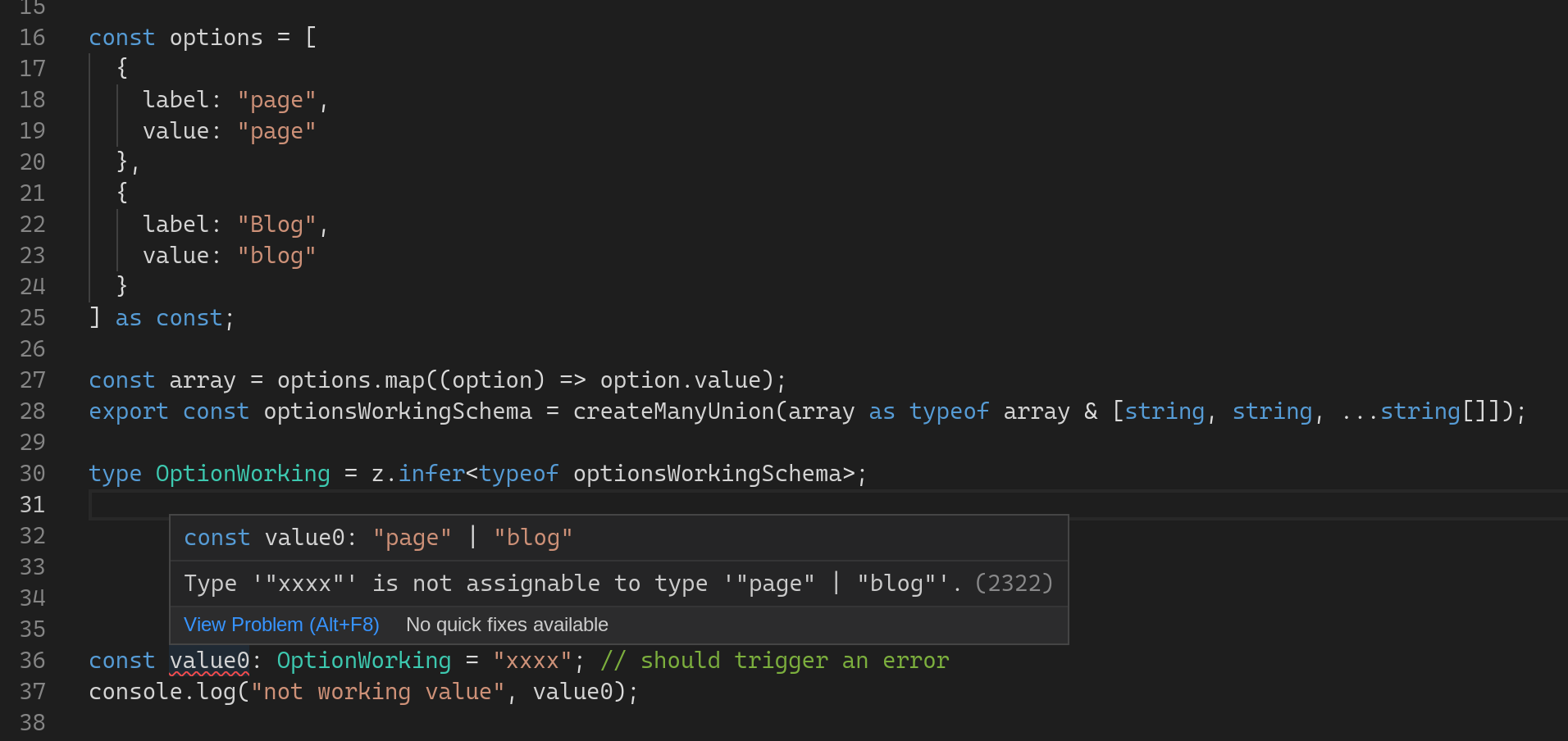Click the "View Problem (Alt+F8)" link
The image size is (1568, 741).
point(281,625)
